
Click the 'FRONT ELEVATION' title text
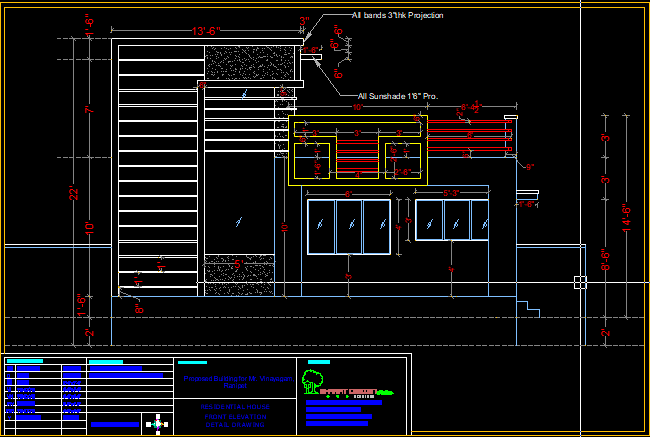pos(235,416)
